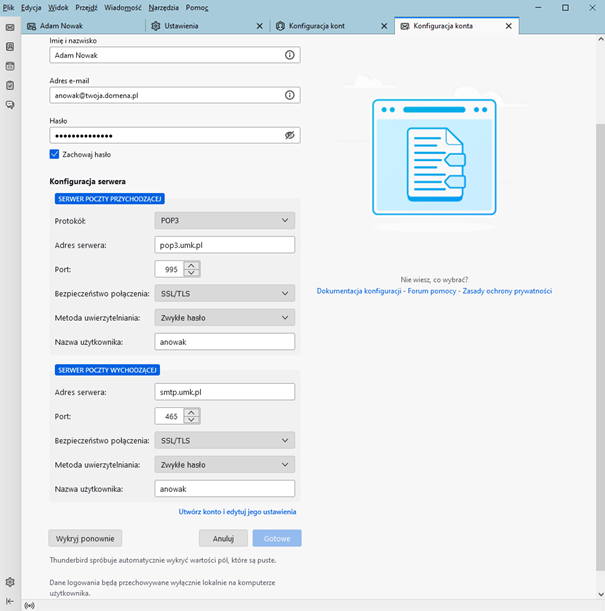
Task: Open Zasady ochrony prywatności link
Action: tap(507, 291)
